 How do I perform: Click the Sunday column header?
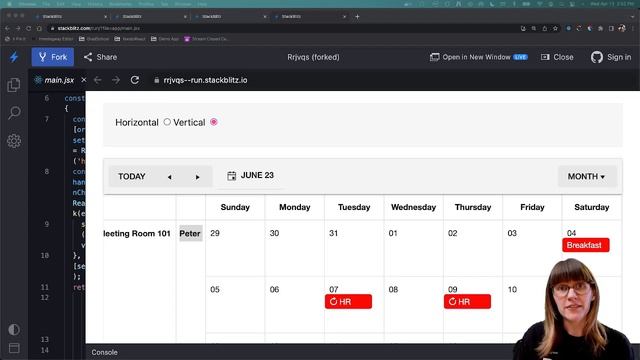point(235,207)
